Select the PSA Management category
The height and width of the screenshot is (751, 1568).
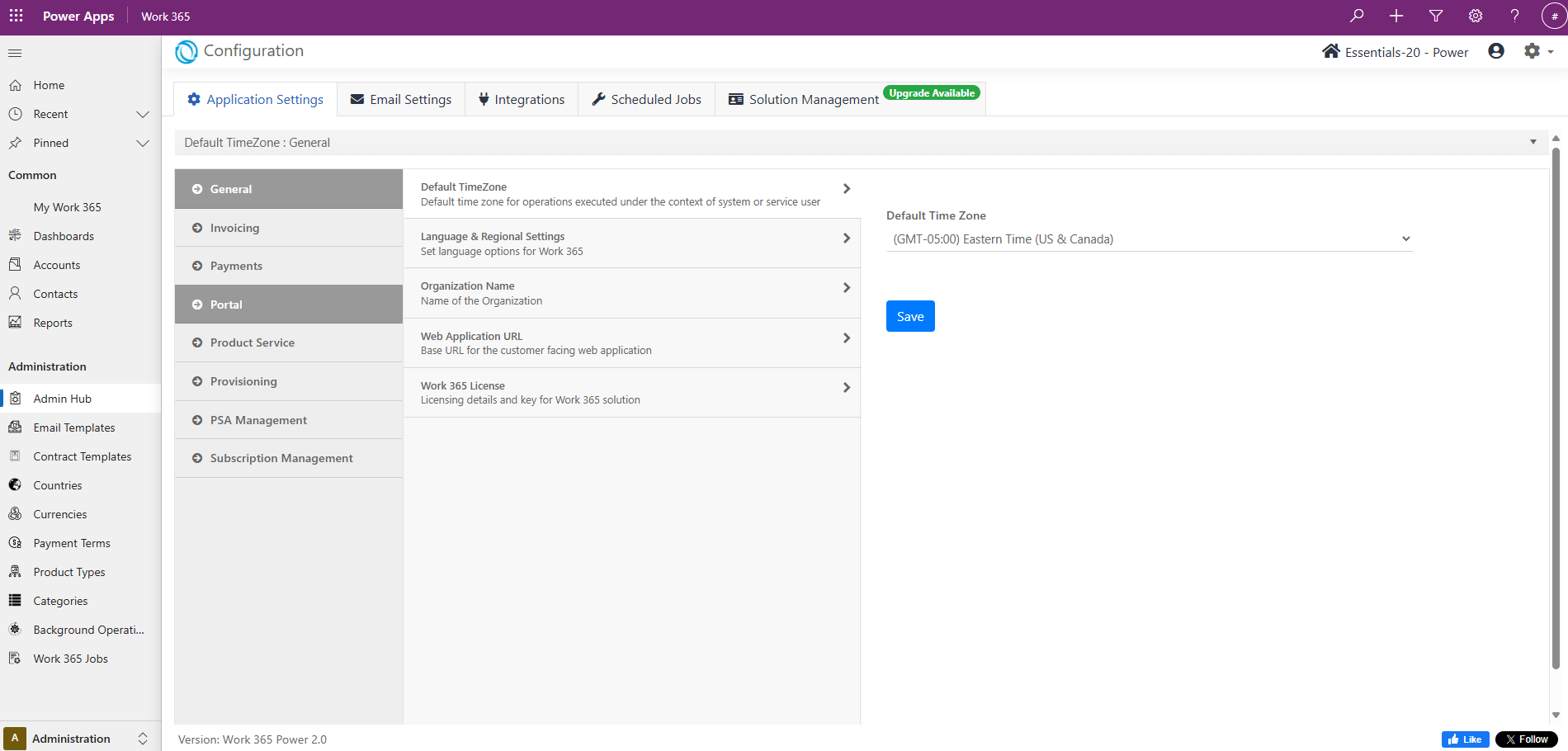point(289,420)
